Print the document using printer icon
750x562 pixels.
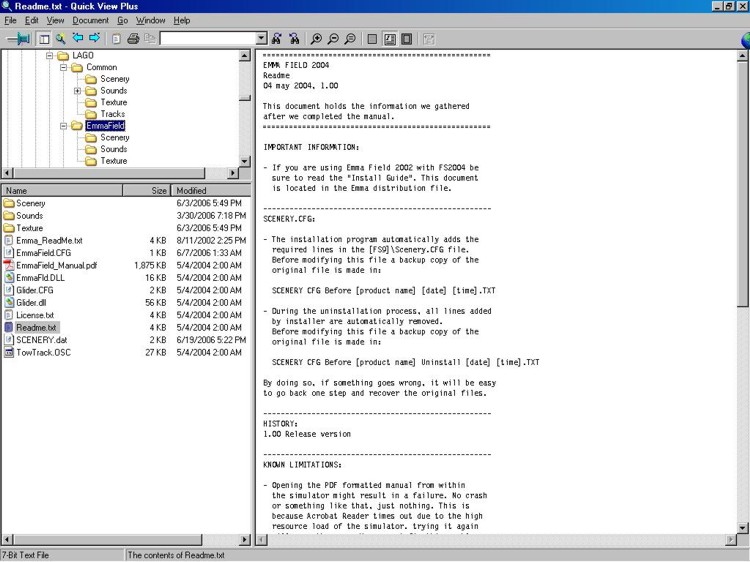(x=133, y=39)
